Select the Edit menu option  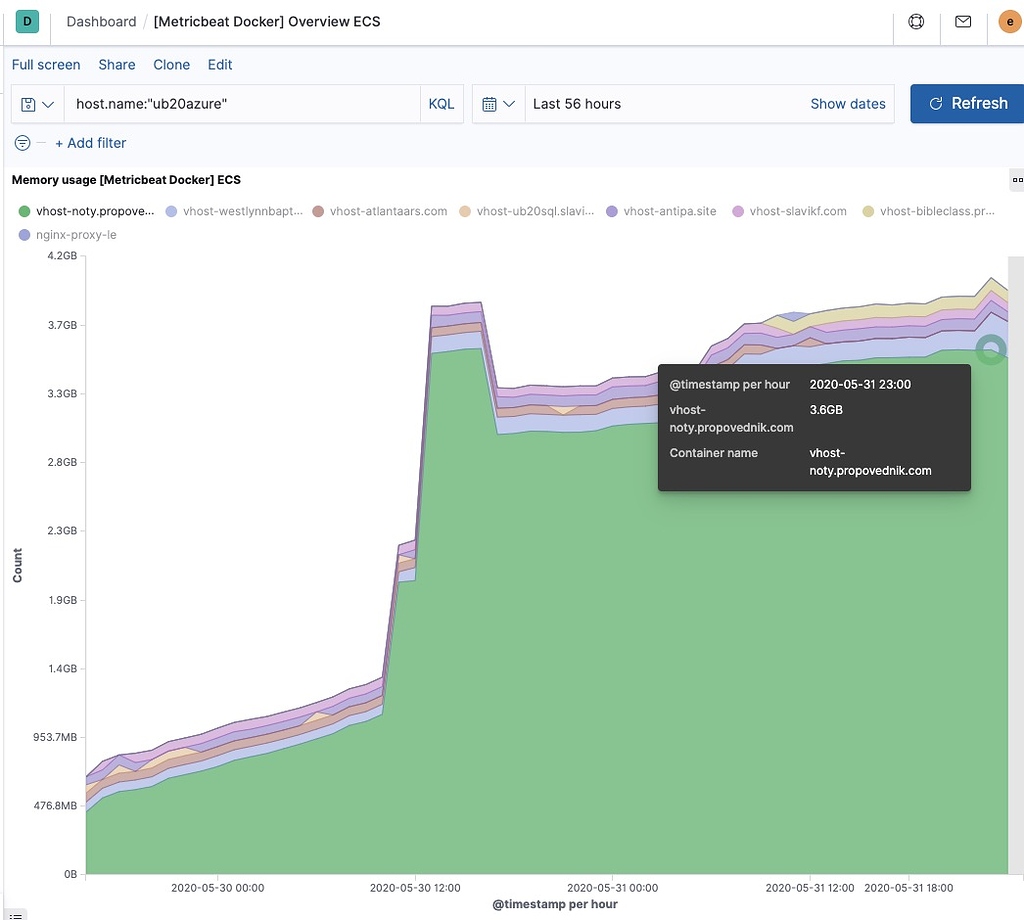[220, 64]
